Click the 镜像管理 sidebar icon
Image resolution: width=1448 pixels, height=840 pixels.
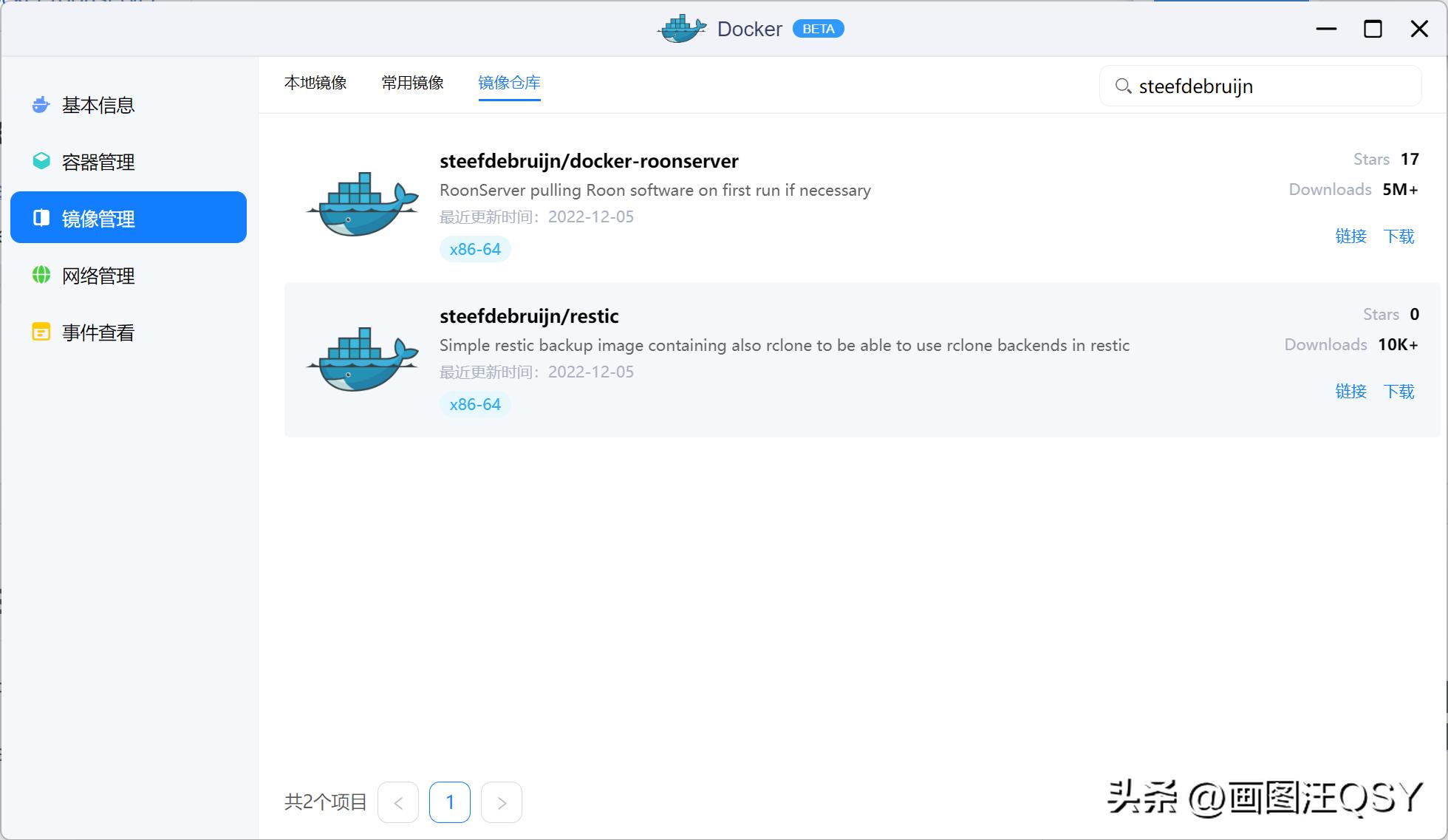[41, 218]
